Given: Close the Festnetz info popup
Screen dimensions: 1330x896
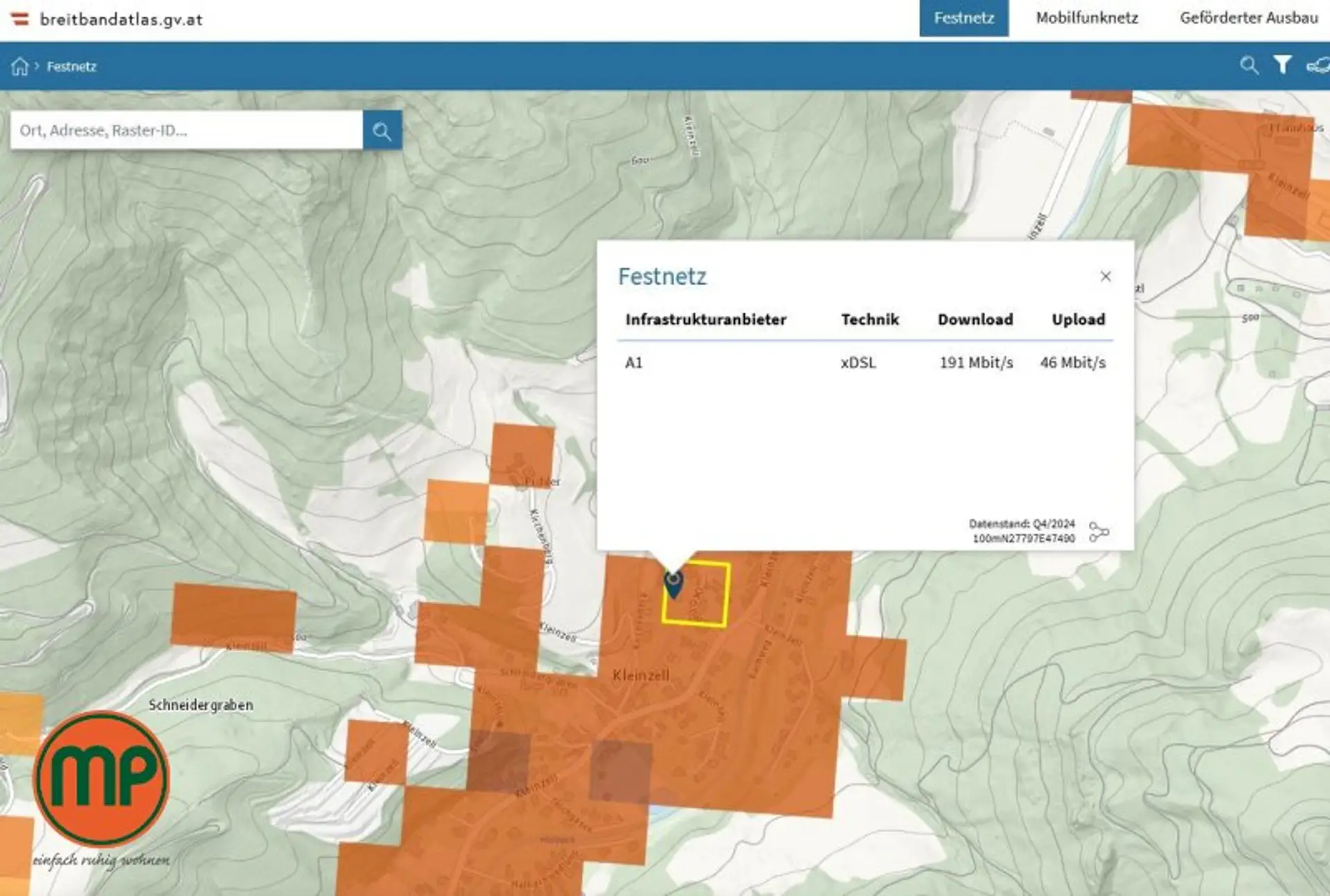Looking at the screenshot, I should click(x=1106, y=276).
